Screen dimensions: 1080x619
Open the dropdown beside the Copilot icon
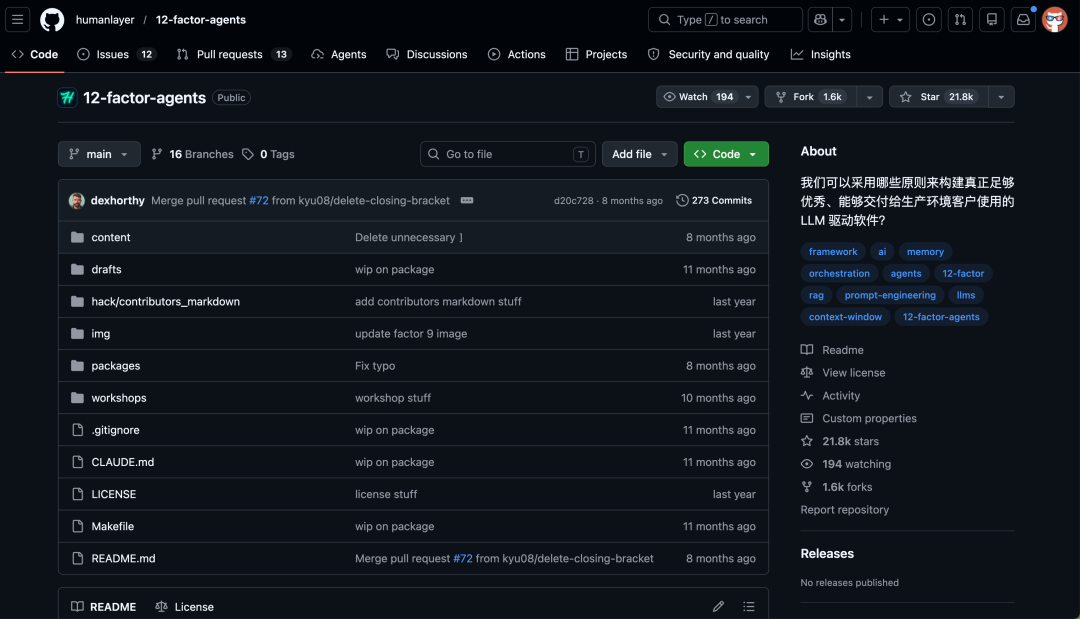click(x=842, y=19)
